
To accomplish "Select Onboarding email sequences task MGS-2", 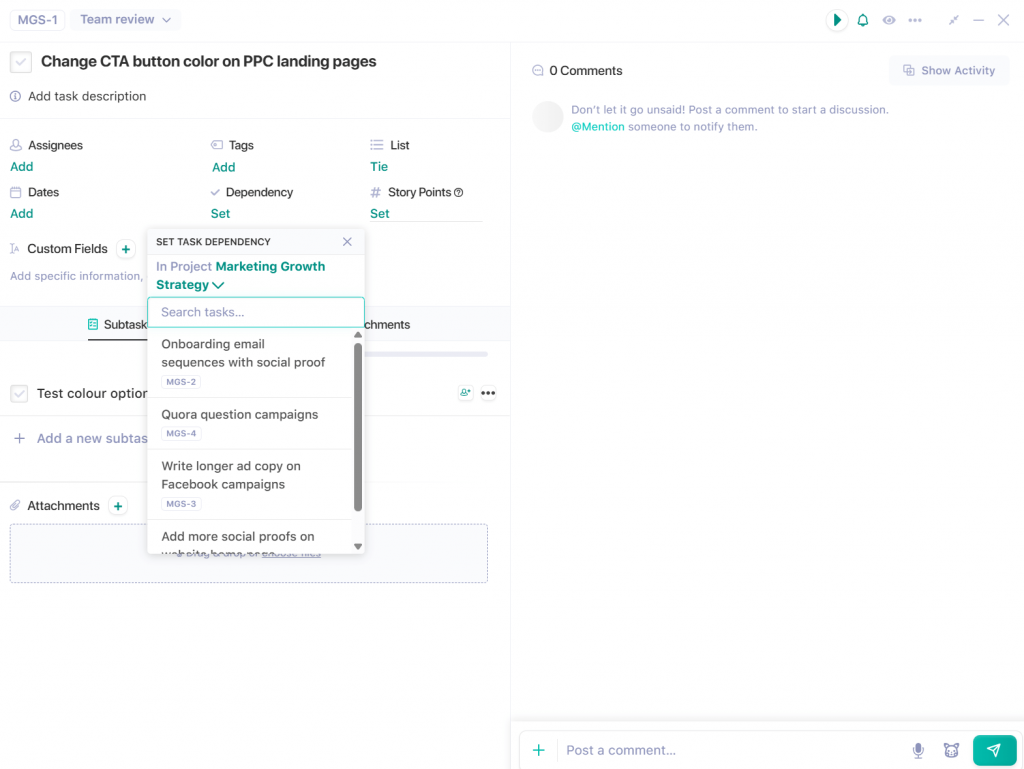I will click(251, 362).
